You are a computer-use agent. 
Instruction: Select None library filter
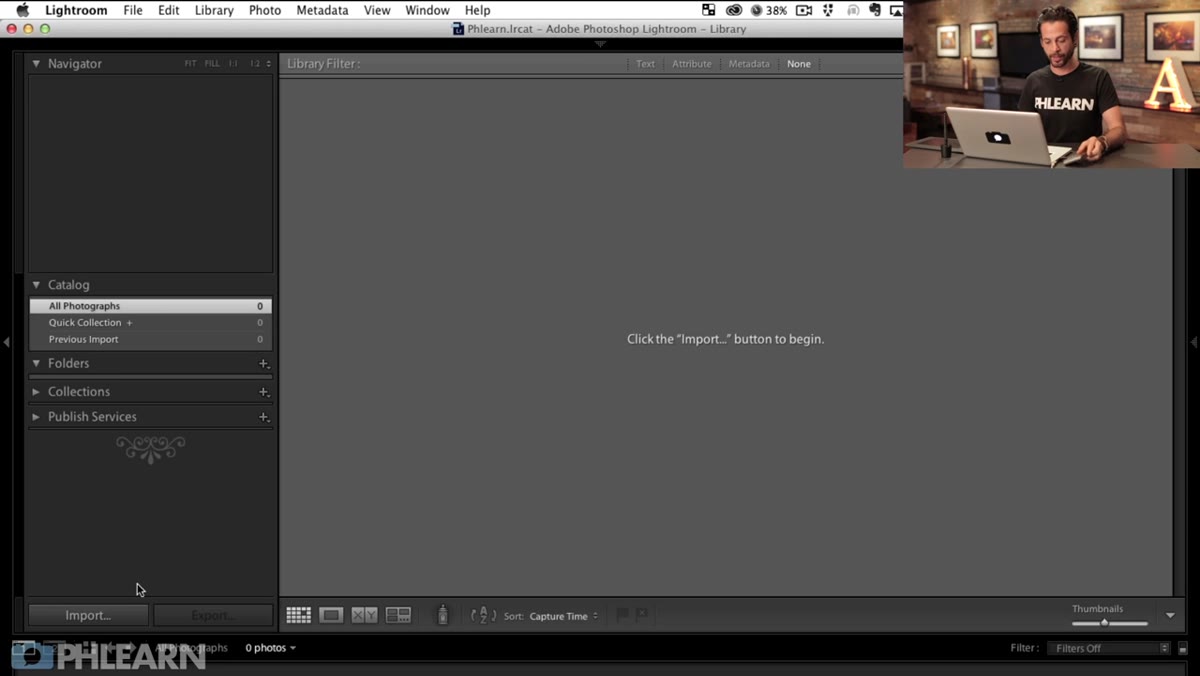click(x=799, y=63)
